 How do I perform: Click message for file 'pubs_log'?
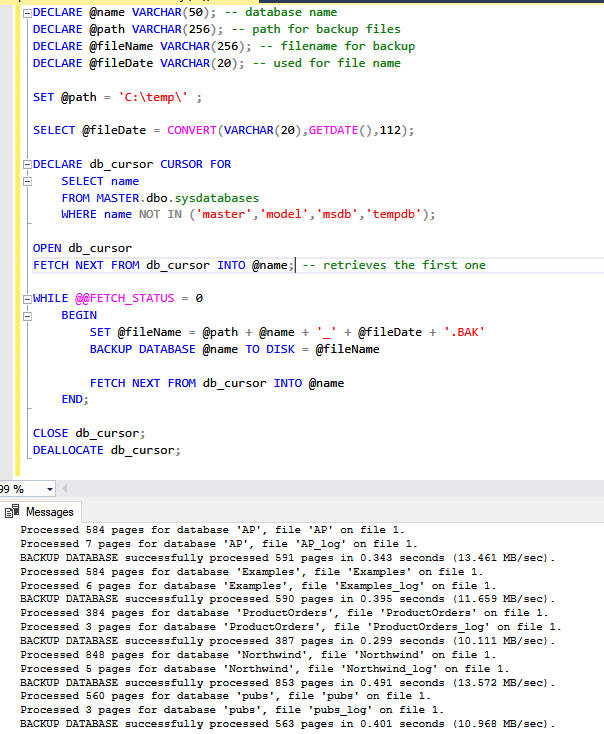(232, 710)
